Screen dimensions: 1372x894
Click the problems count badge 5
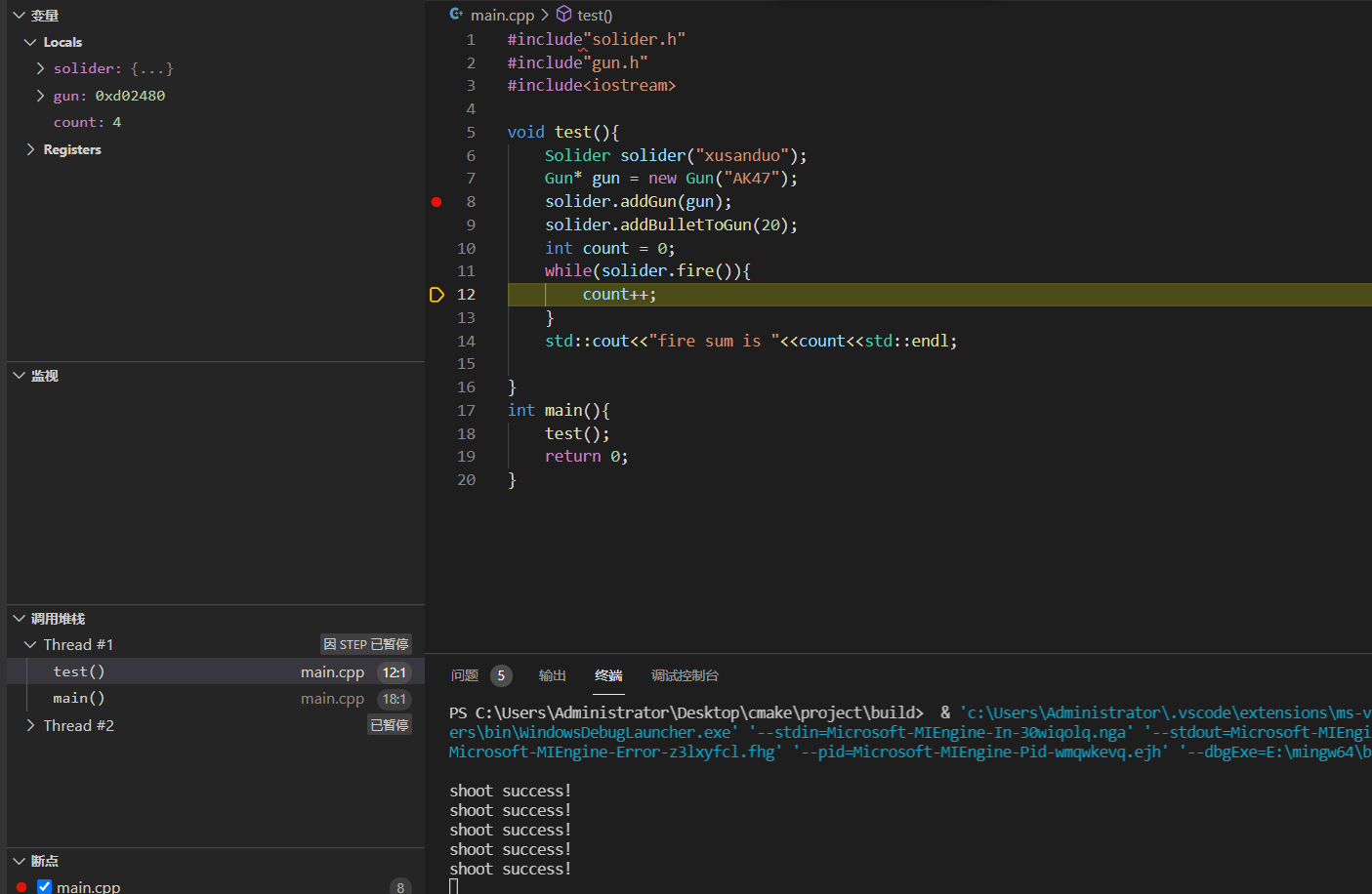tap(501, 675)
